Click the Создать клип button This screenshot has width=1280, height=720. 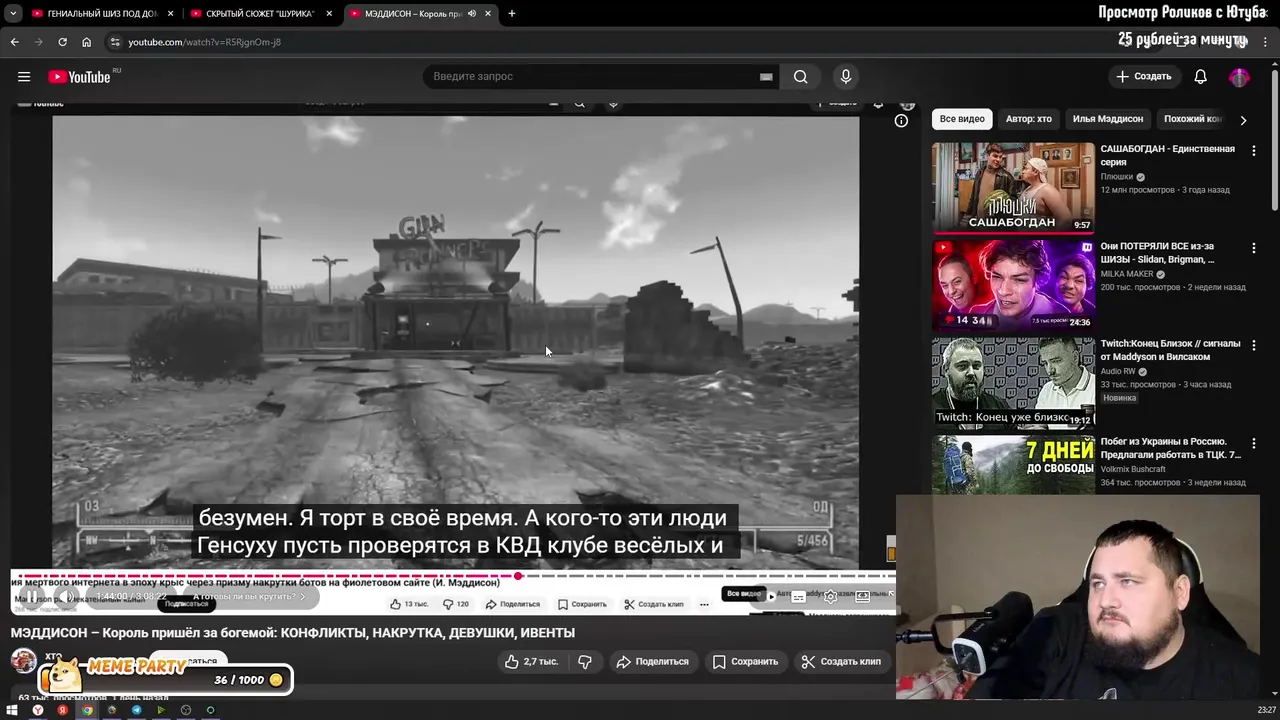841,661
